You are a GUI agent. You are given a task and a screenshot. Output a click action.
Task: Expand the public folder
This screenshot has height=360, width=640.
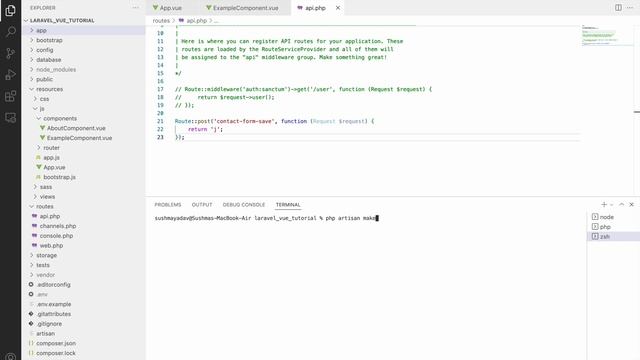point(83,79)
